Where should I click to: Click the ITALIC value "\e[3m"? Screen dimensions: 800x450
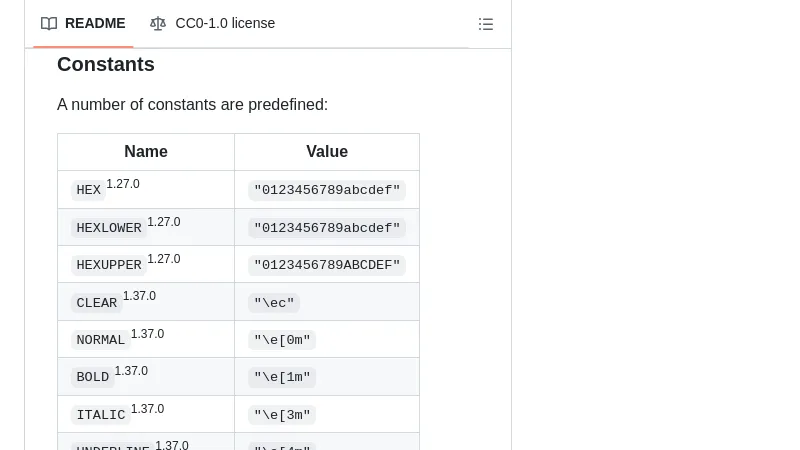pyautogui.click(x=282, y=415)
